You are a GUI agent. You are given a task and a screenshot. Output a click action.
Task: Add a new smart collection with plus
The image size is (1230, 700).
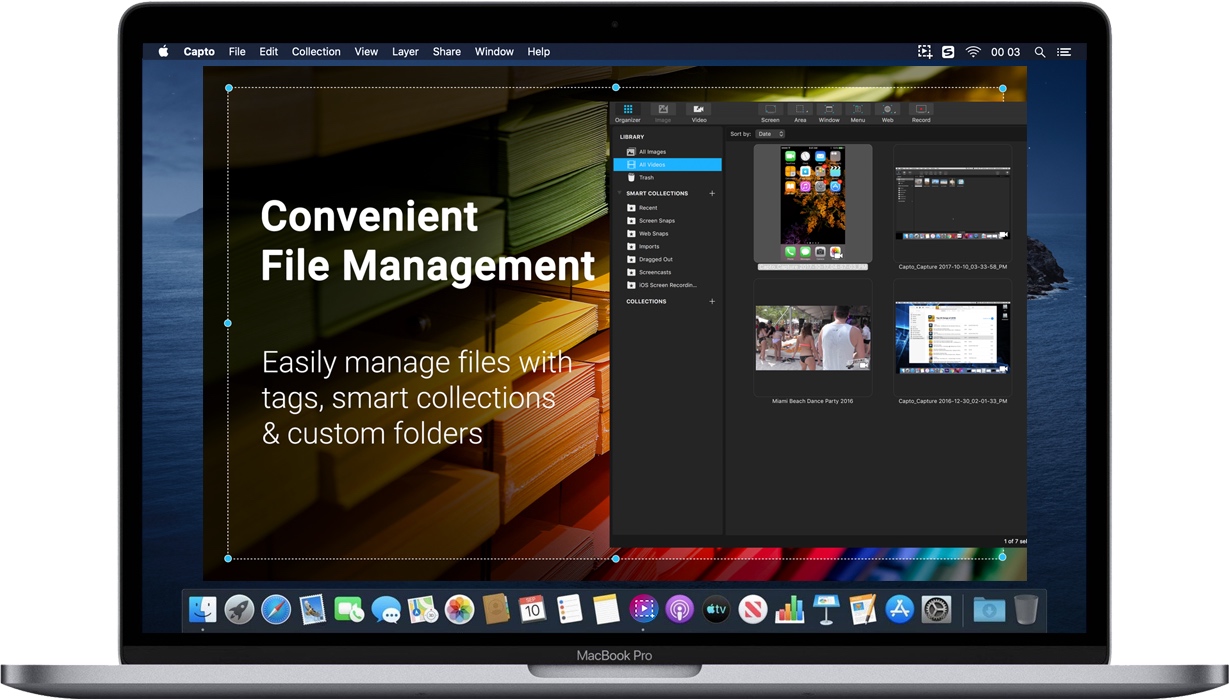point(712,193)
